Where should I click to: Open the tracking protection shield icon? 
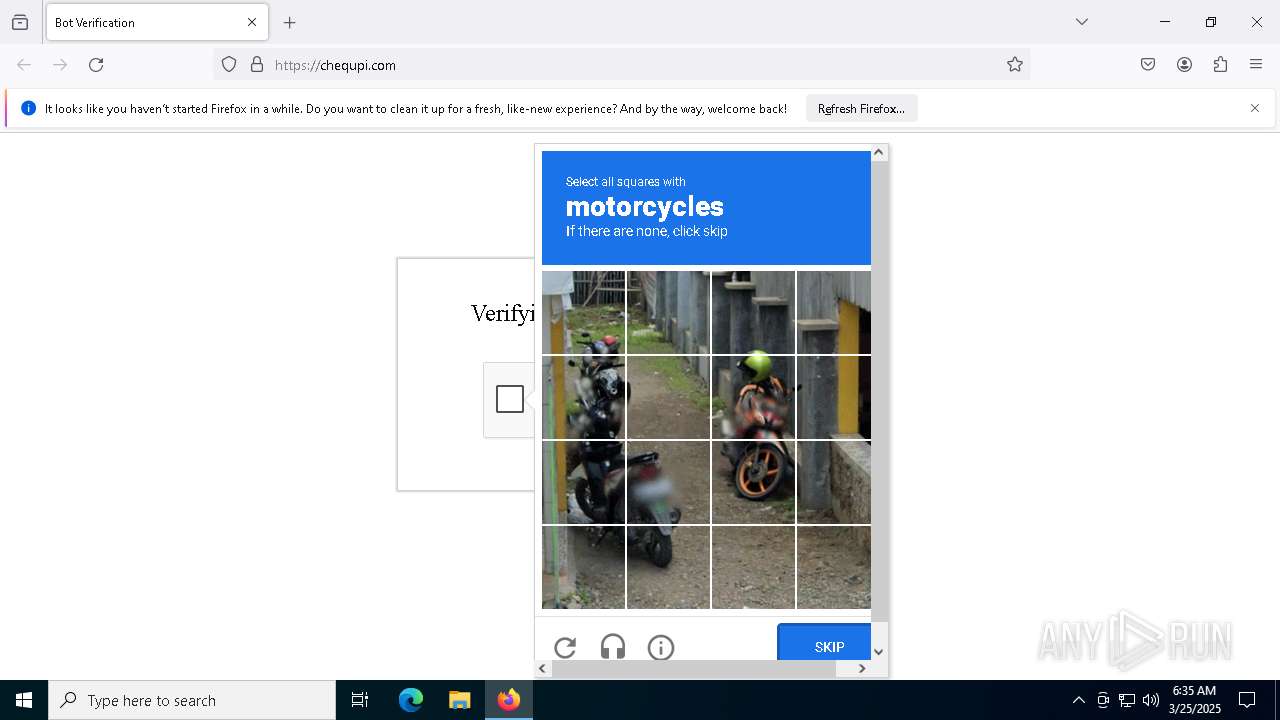pos(229,65)
